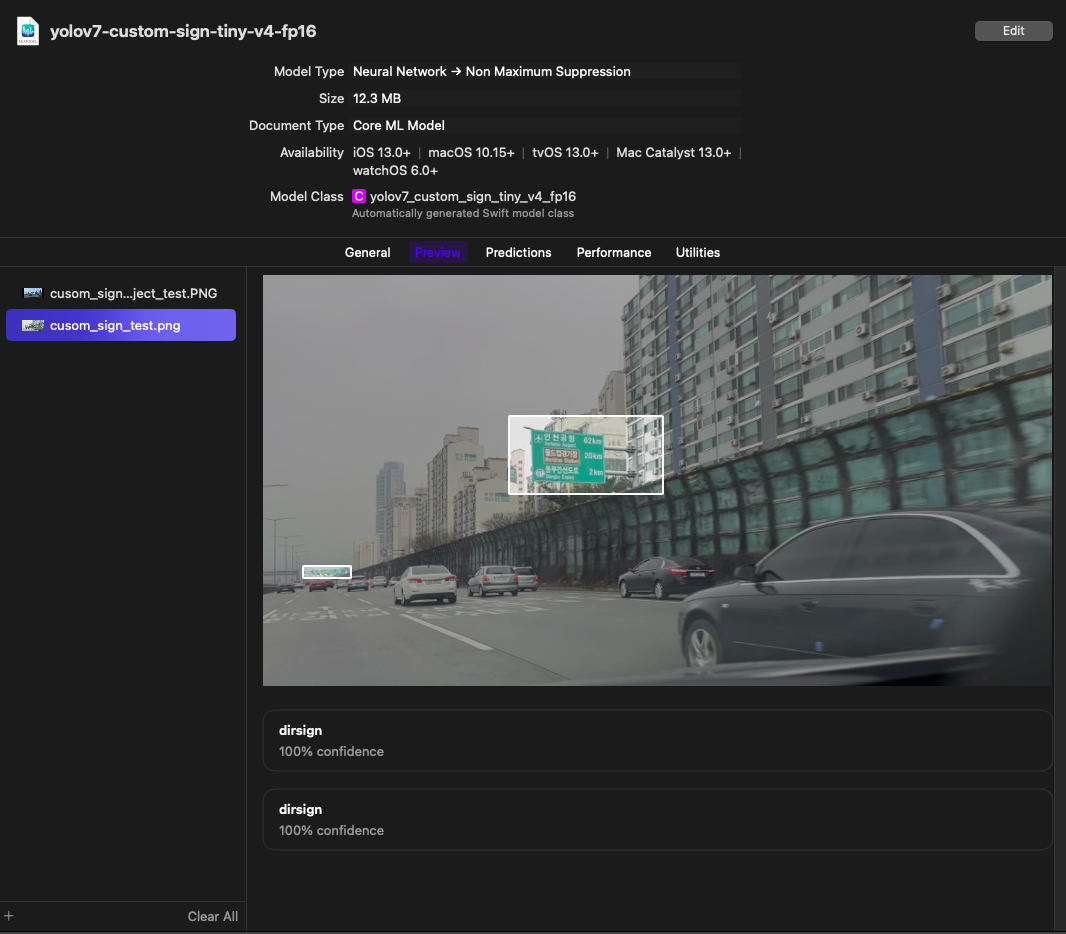The height and width of the screenshot is (934, 1066).
Task: Select the cusom_sign_test.png list row
Action: 121,325
